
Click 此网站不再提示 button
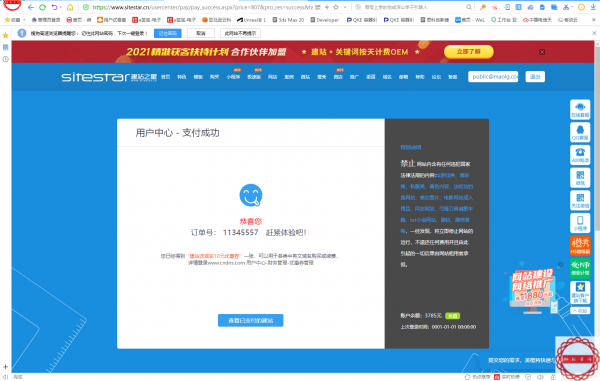[x=240, y=33]
